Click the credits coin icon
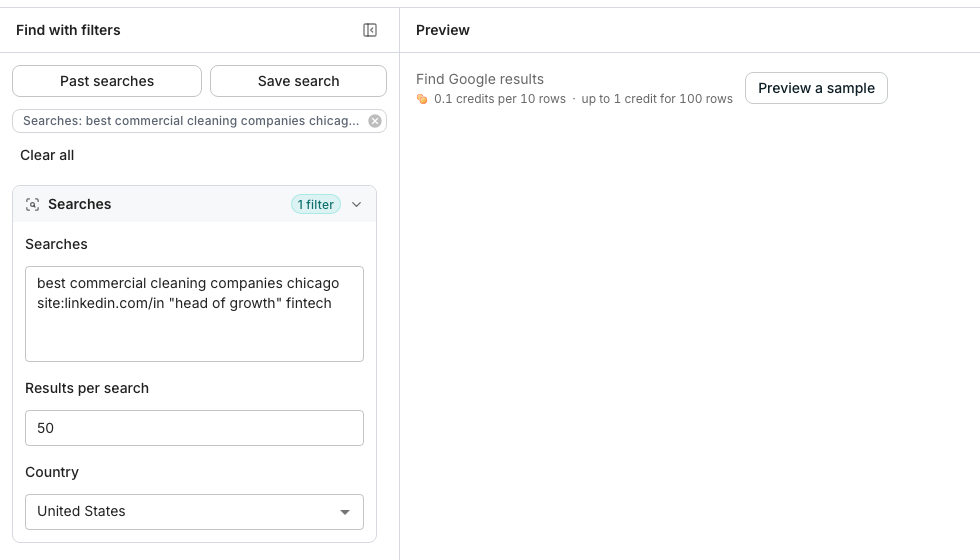980x560 pixels. point(422,99)
